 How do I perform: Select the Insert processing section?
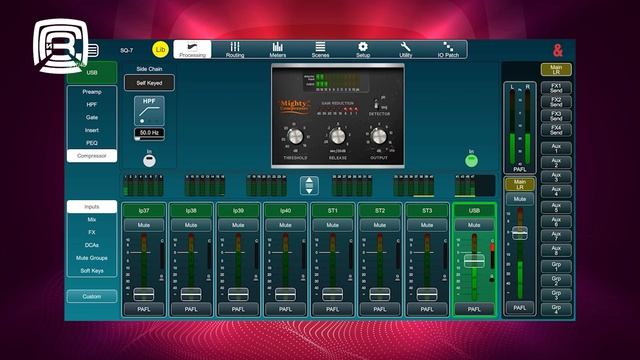point(92,130)
